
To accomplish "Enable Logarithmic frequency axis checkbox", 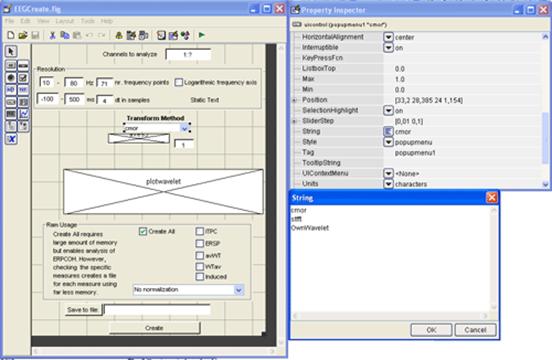I will [x=179, y=82].
